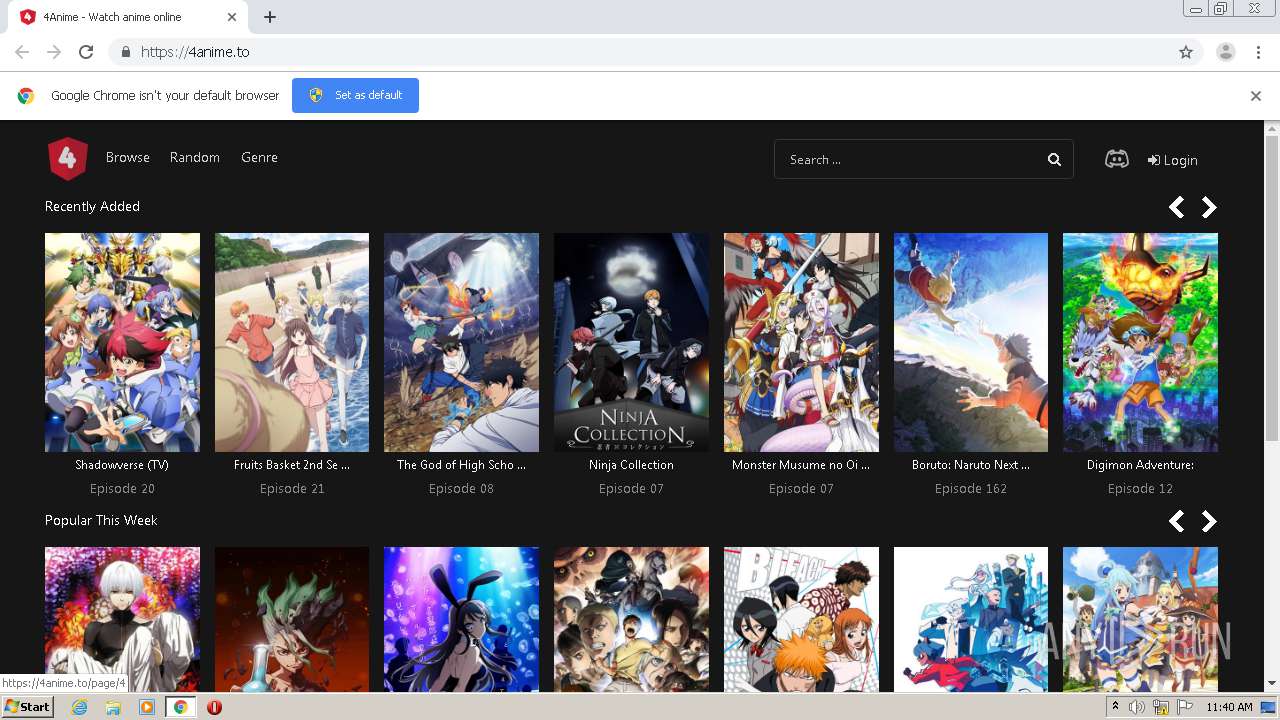Screen dimensions: 1280x720
Task: Reload the page with the refresh icon
Action: pos(86,52)
